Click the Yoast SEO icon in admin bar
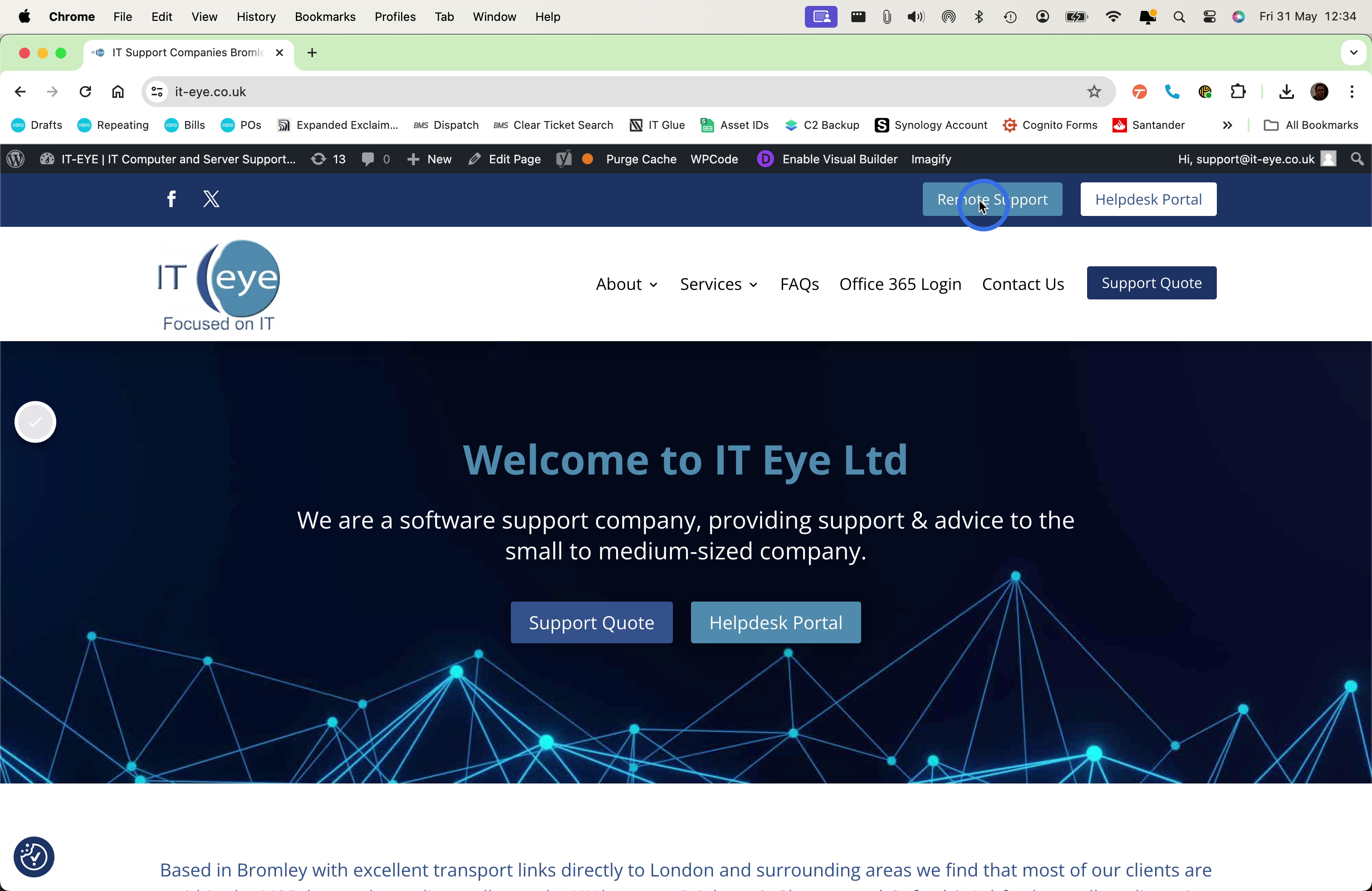Screen dimensions: 1372x891 pos(564,159)
